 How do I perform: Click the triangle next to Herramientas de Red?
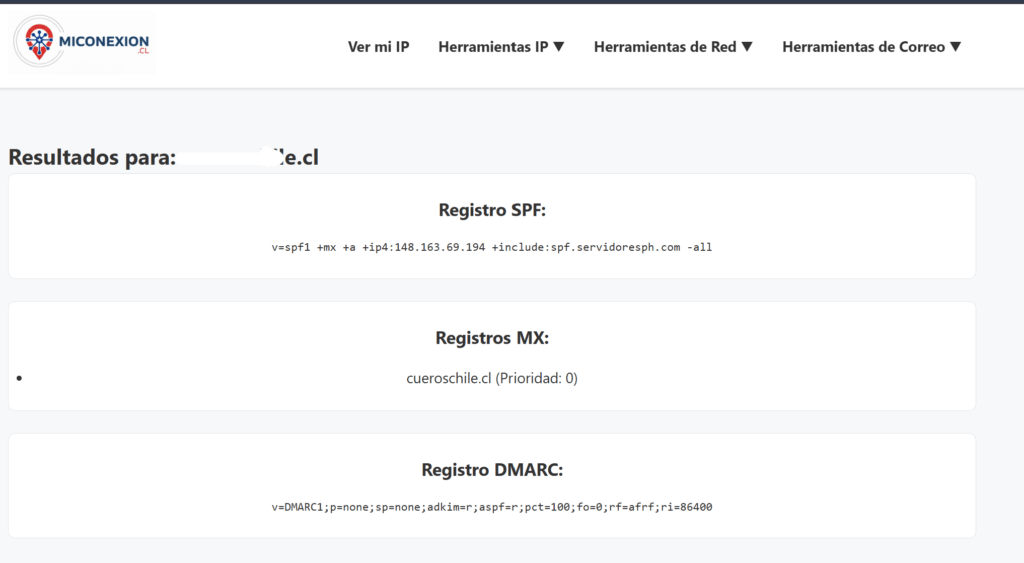pos(747,47)
